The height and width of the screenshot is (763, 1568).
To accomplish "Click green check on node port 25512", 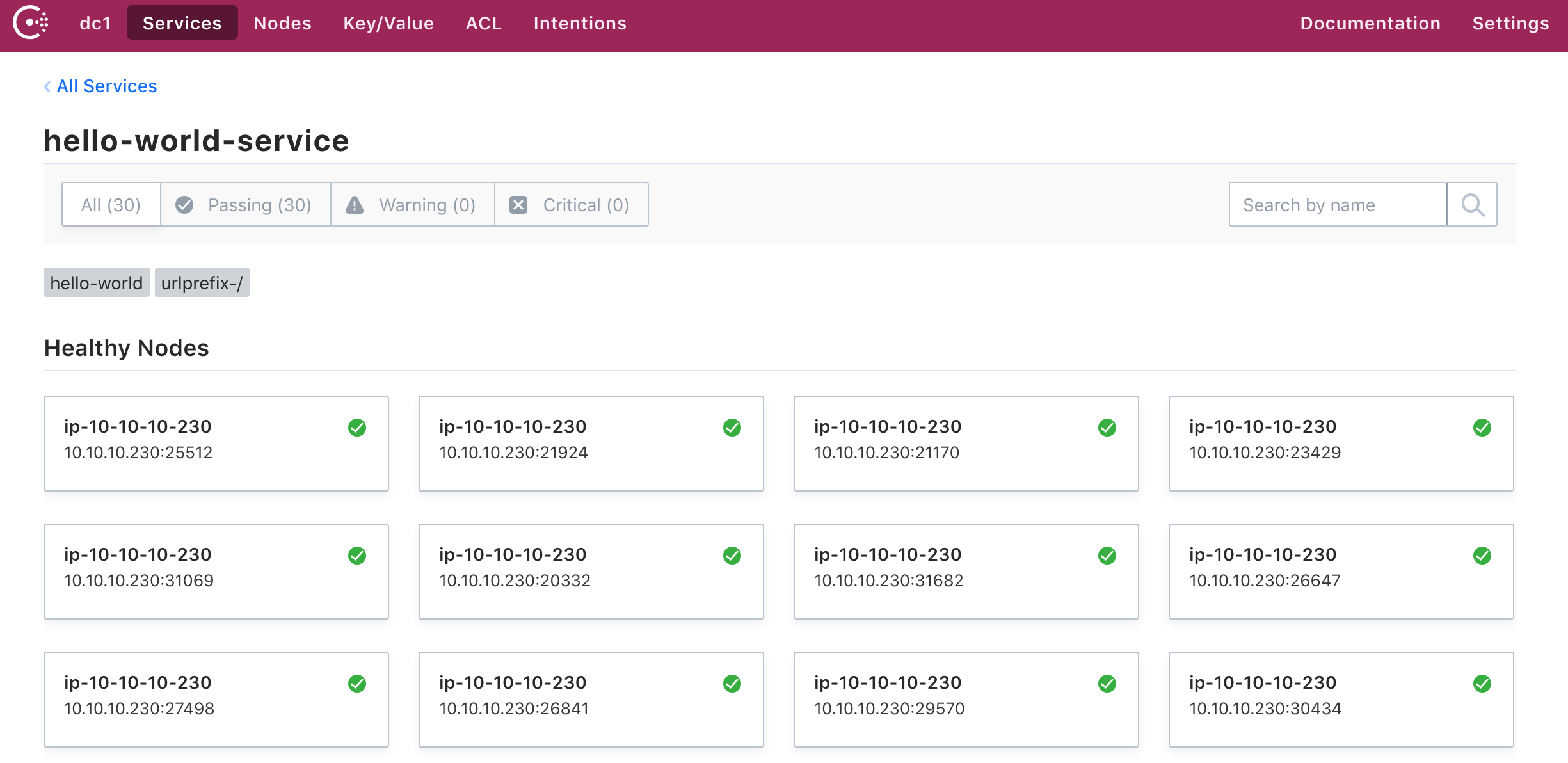I will click(x=357, y=428).
